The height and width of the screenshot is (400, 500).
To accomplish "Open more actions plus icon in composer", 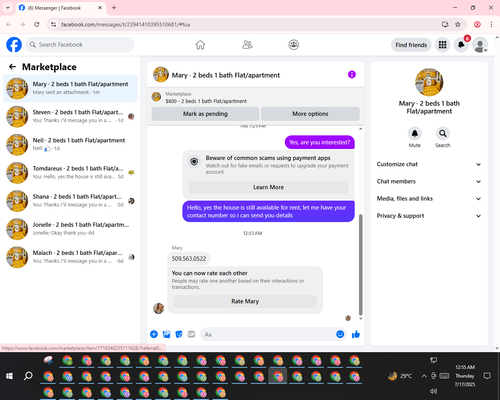I will pyautogui.click(x=154, y=334).
